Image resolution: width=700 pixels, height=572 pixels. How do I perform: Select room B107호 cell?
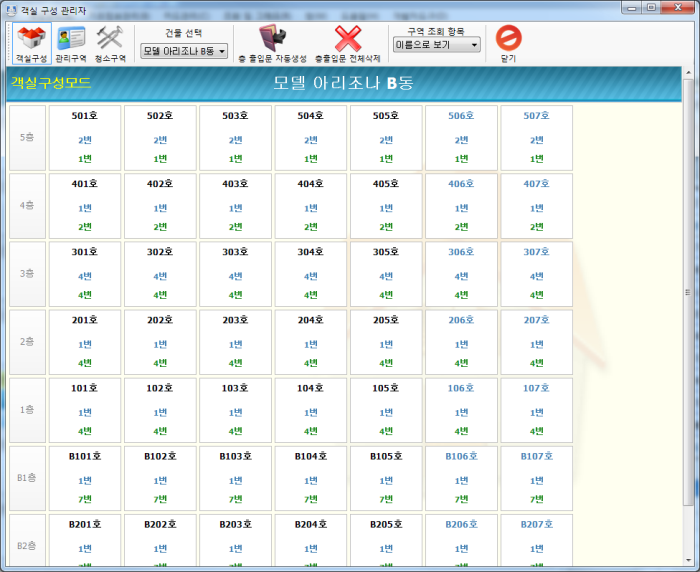point(537,478)
